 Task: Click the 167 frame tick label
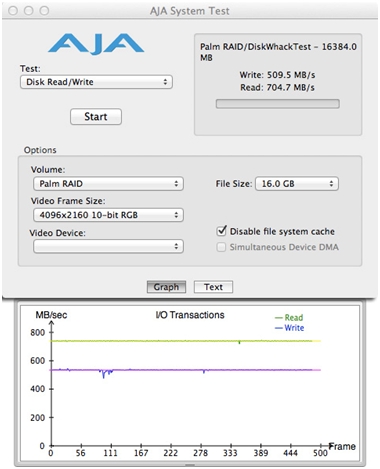tap(141, 453)
